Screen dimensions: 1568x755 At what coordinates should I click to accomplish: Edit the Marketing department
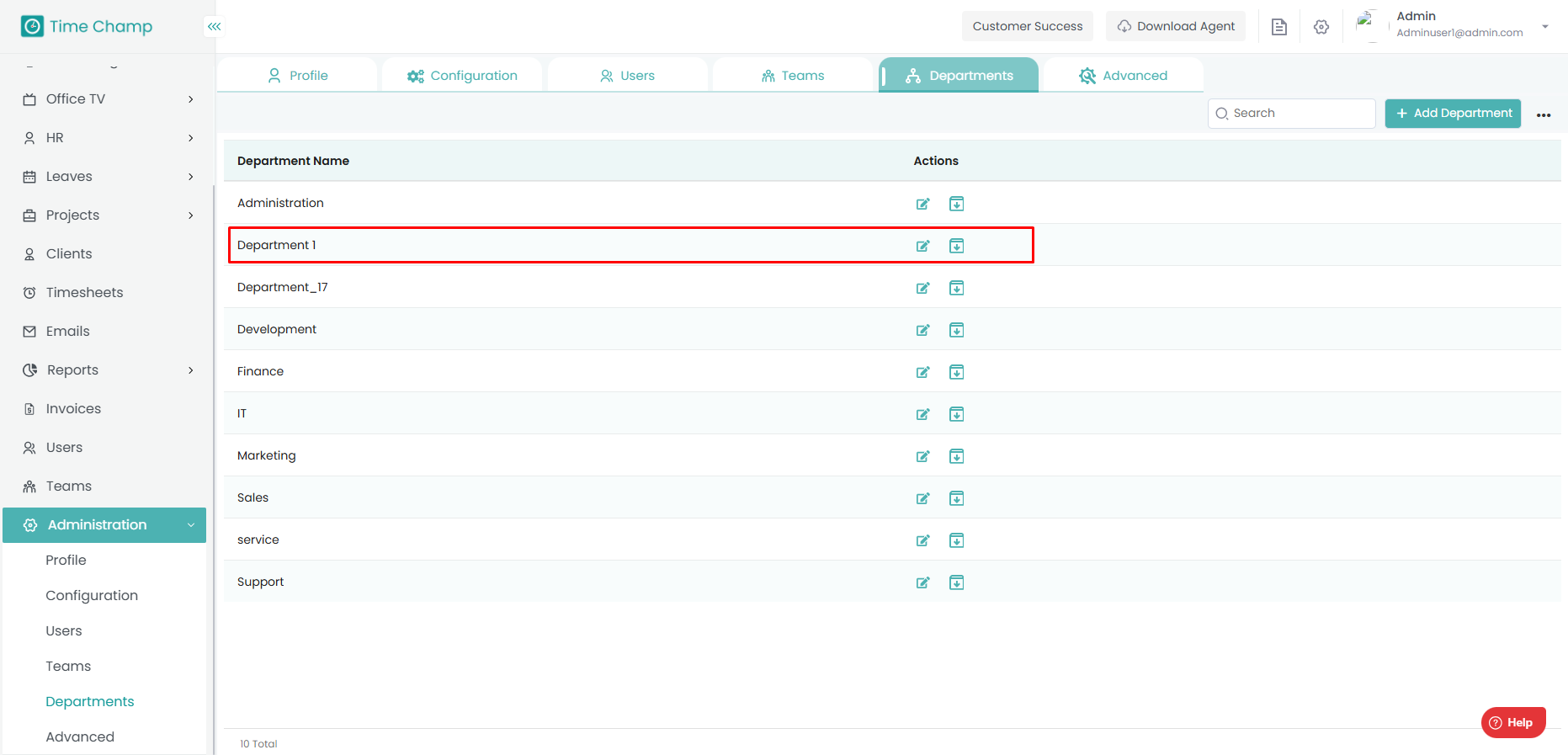click(923, 456)
